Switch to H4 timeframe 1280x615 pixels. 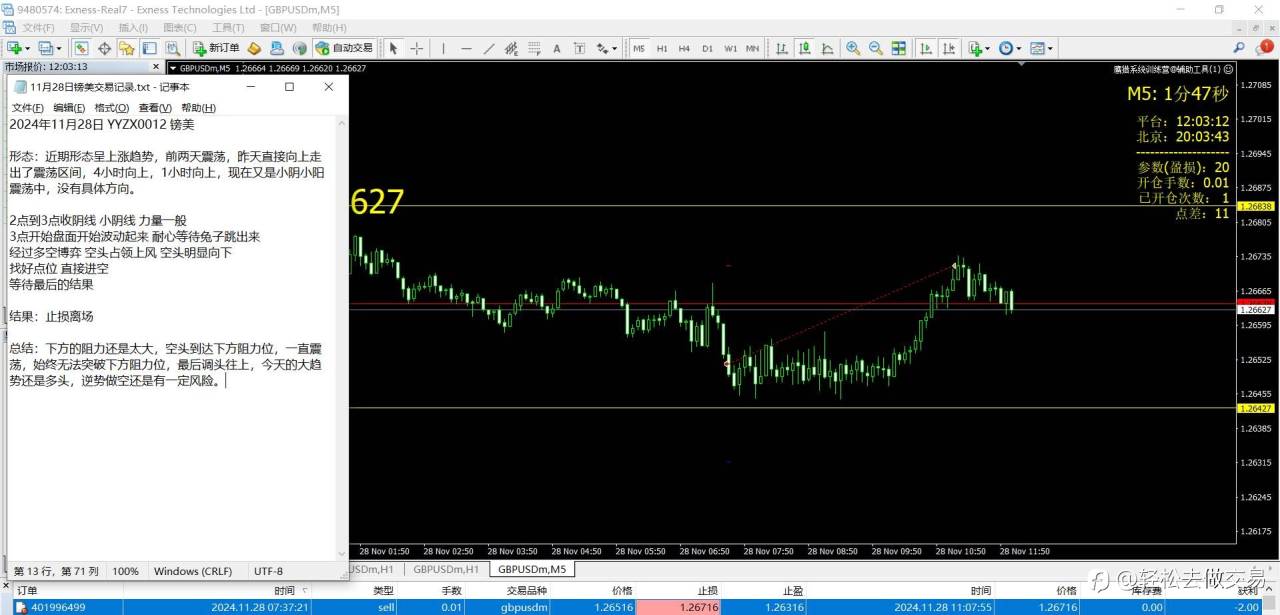(x=685, y=48)
